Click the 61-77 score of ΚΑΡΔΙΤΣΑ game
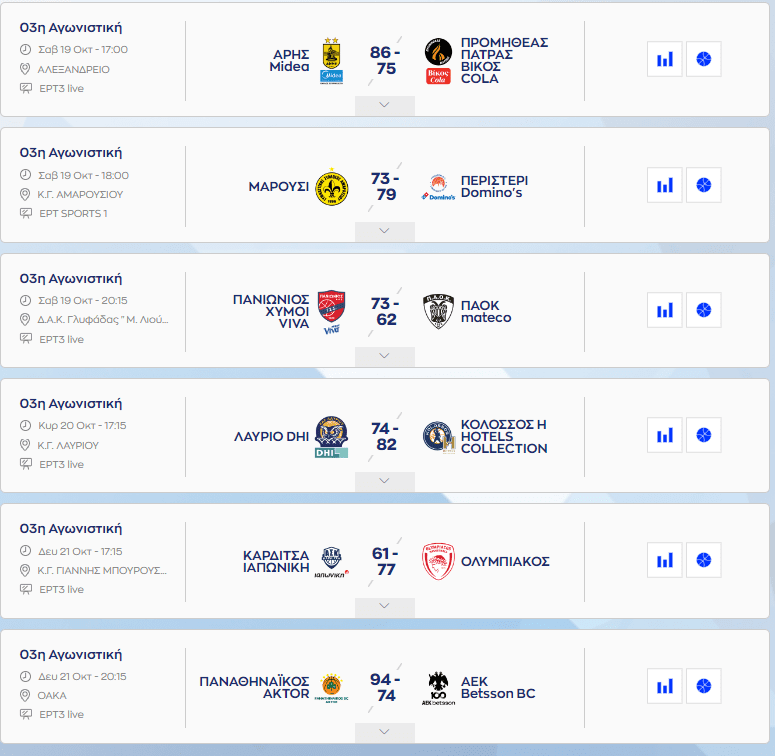The width and height of the screenshot is (775, 756). coord(384,562)
